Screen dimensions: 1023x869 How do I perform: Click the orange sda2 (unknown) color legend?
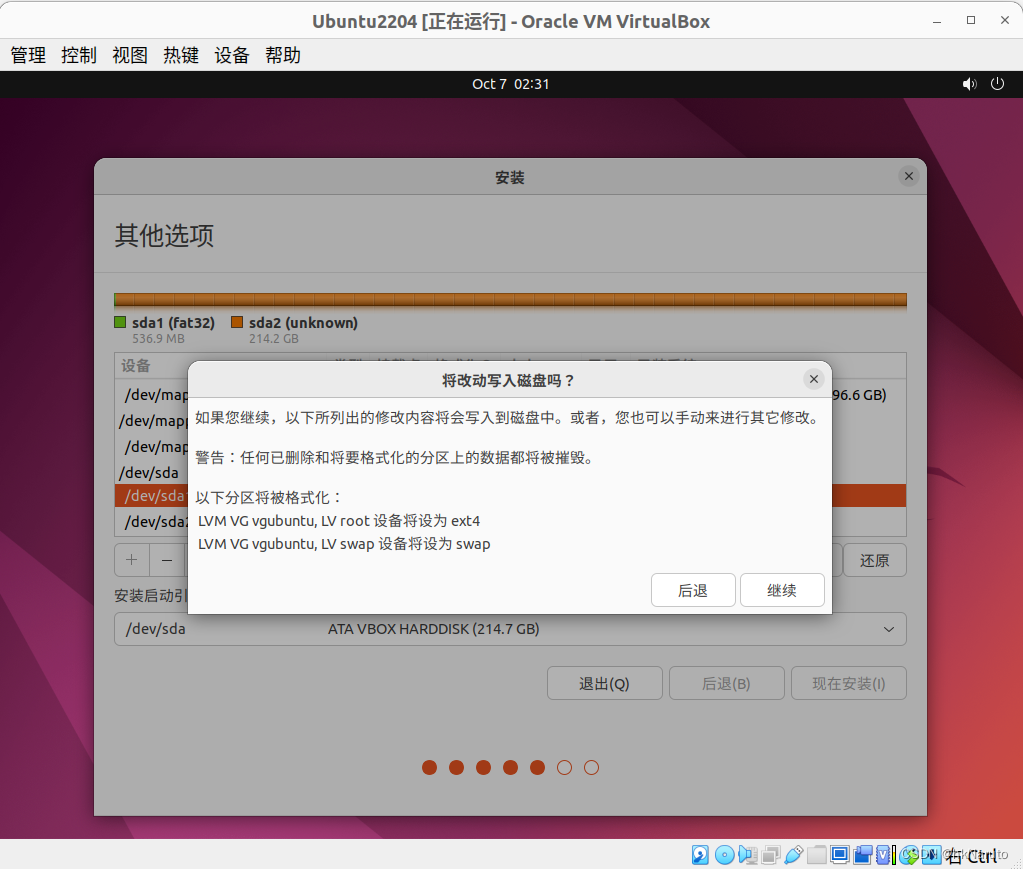[237, 322]
